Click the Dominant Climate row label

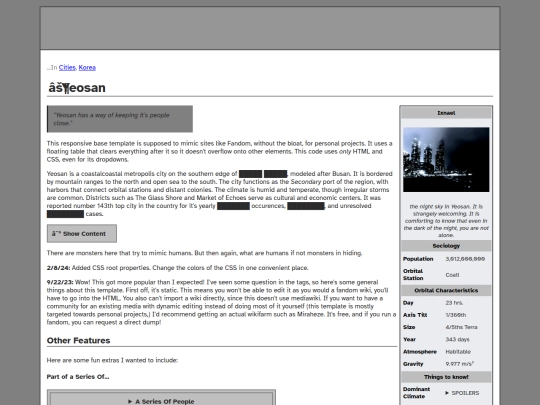[416, 393]
